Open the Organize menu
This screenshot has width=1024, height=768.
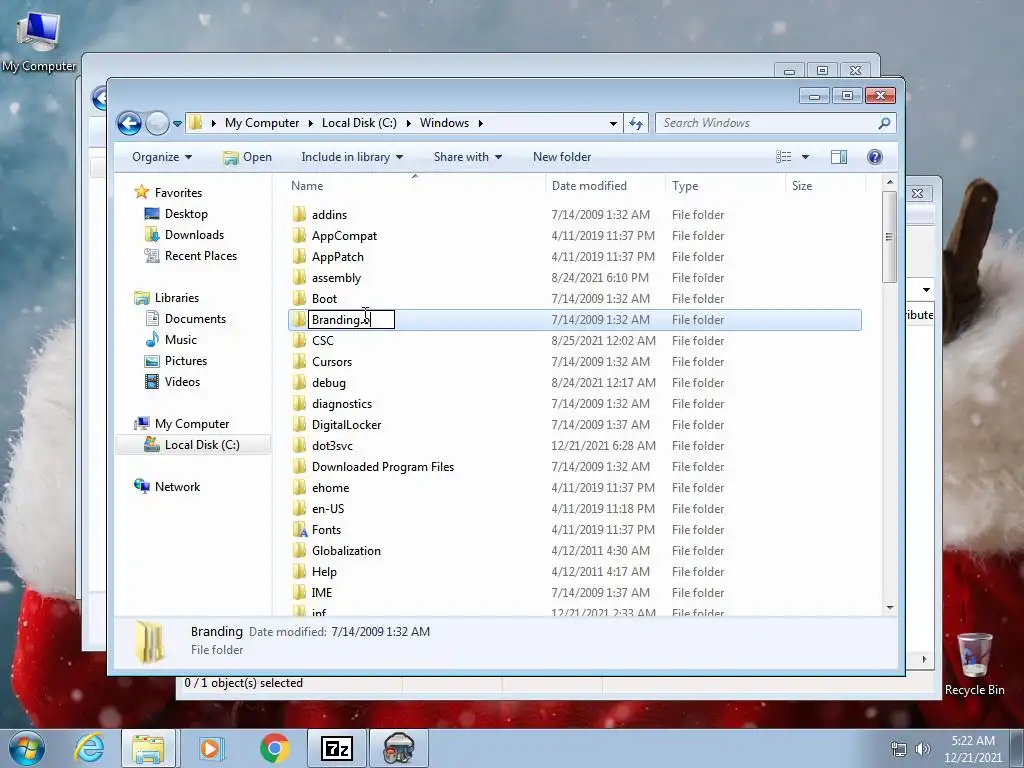click(162, 157)
